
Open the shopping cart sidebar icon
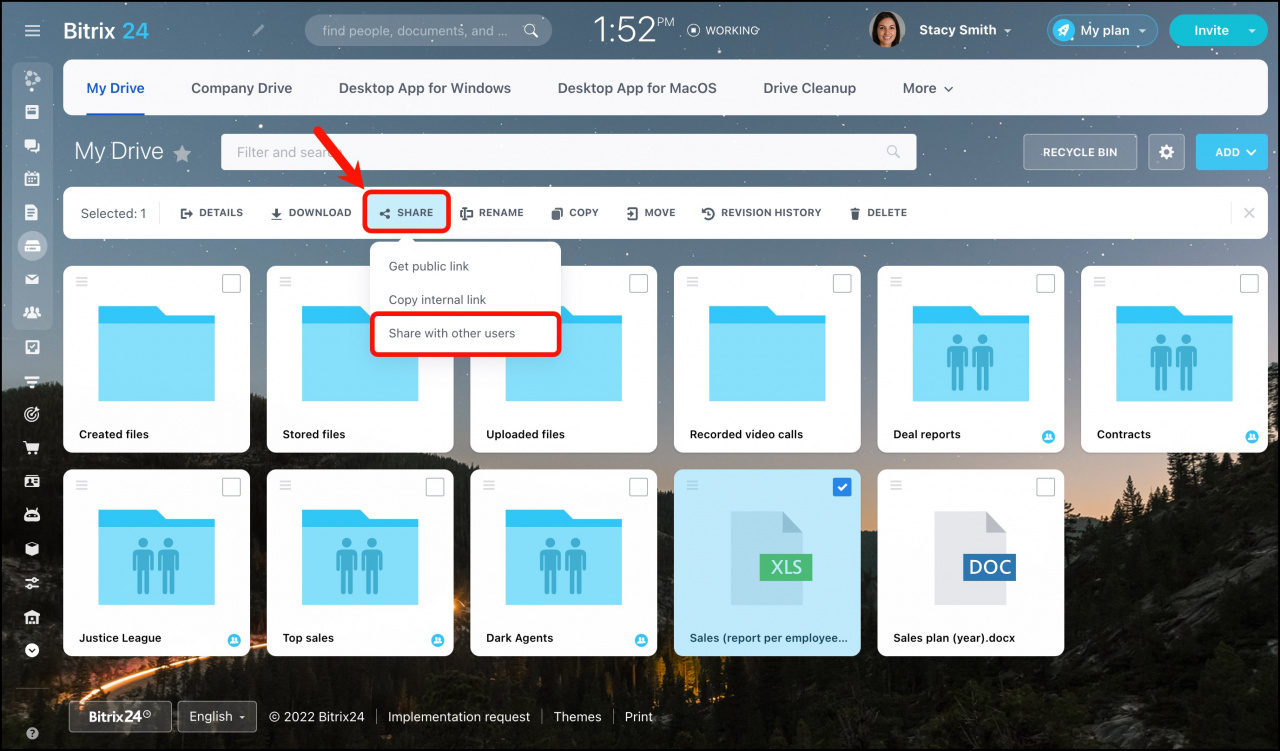32,448
